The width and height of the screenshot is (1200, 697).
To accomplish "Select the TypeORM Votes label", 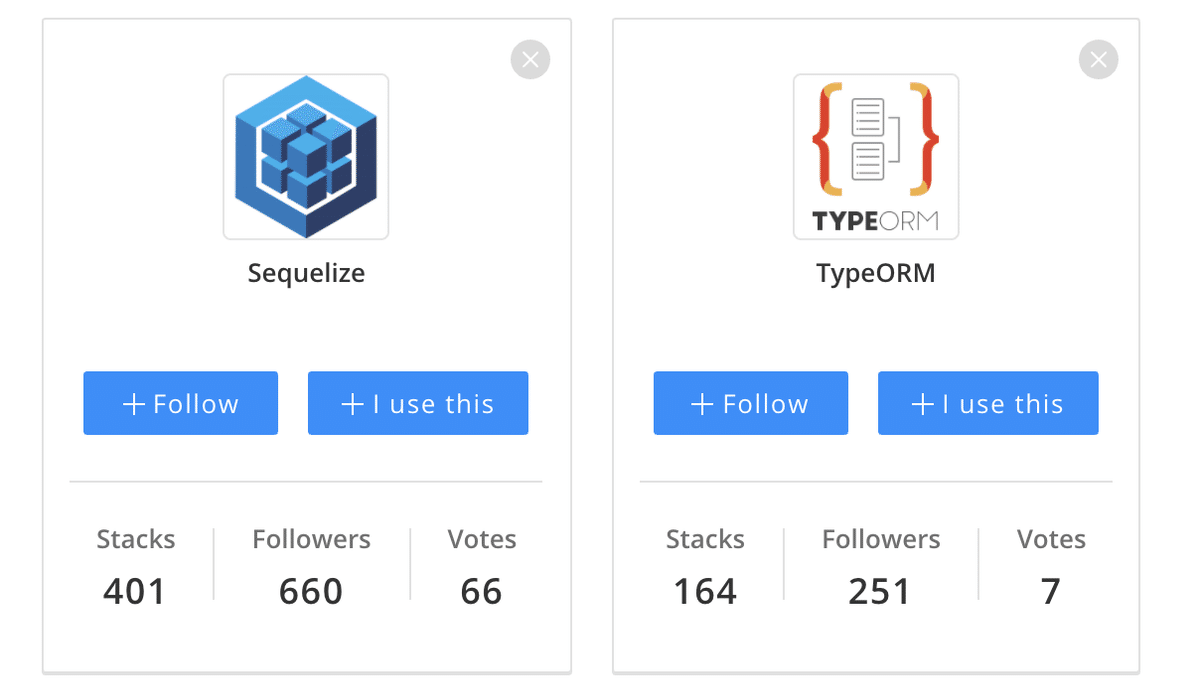I will click(1051, 540).
